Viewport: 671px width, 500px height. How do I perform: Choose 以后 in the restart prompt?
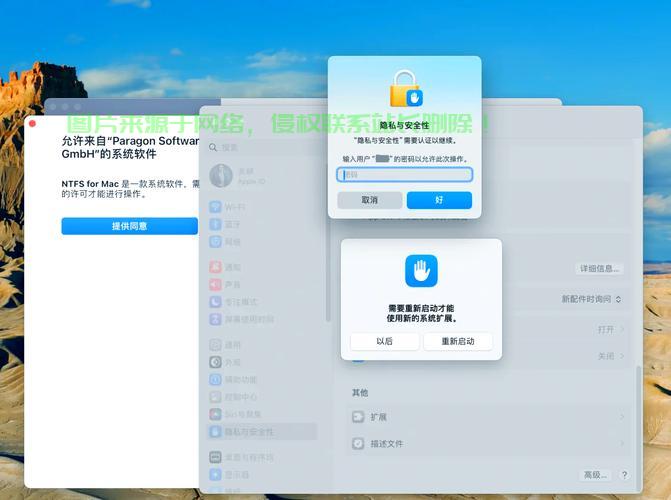[x=384, y=341]
